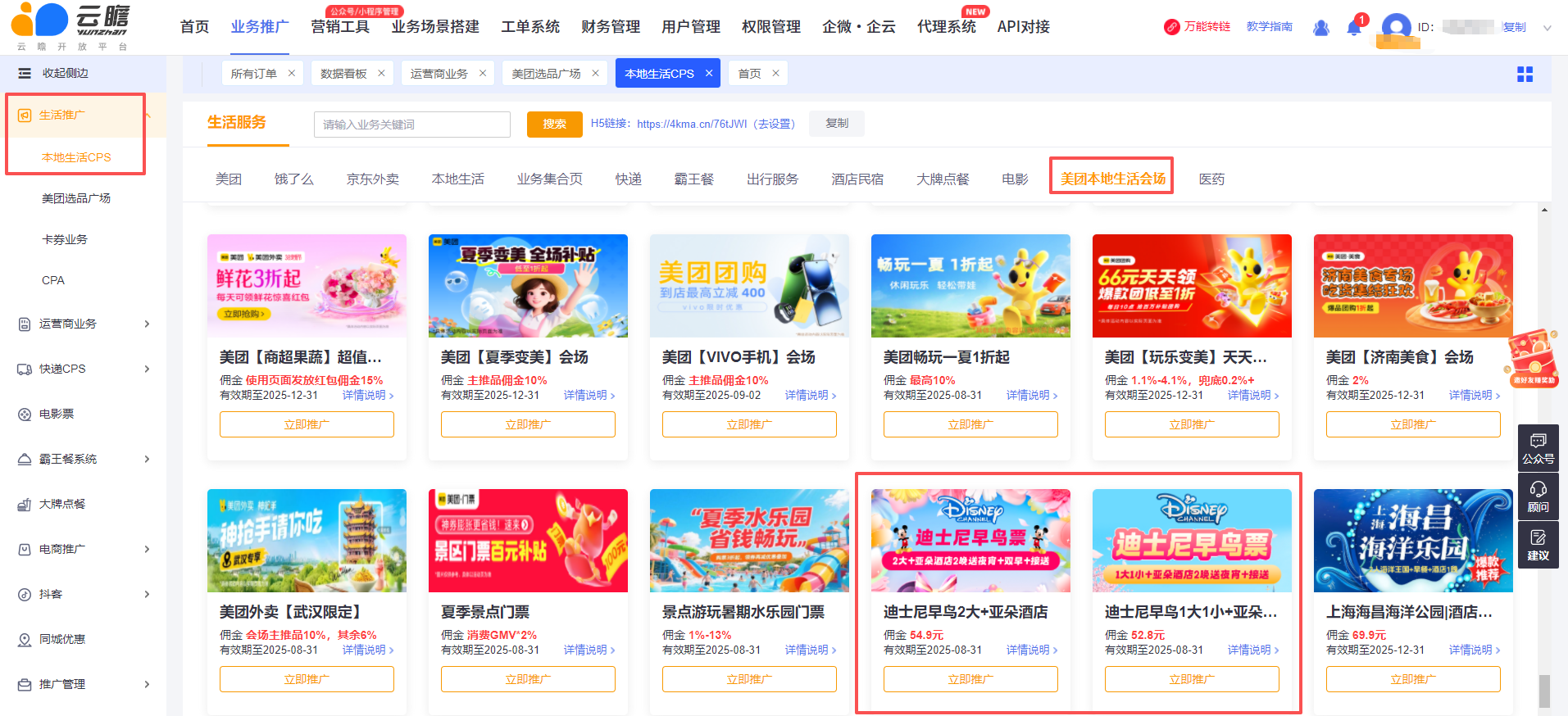
Task: Open the 顾问 headset floating button
Action: pyautogui.click(x=1538, y=496)
